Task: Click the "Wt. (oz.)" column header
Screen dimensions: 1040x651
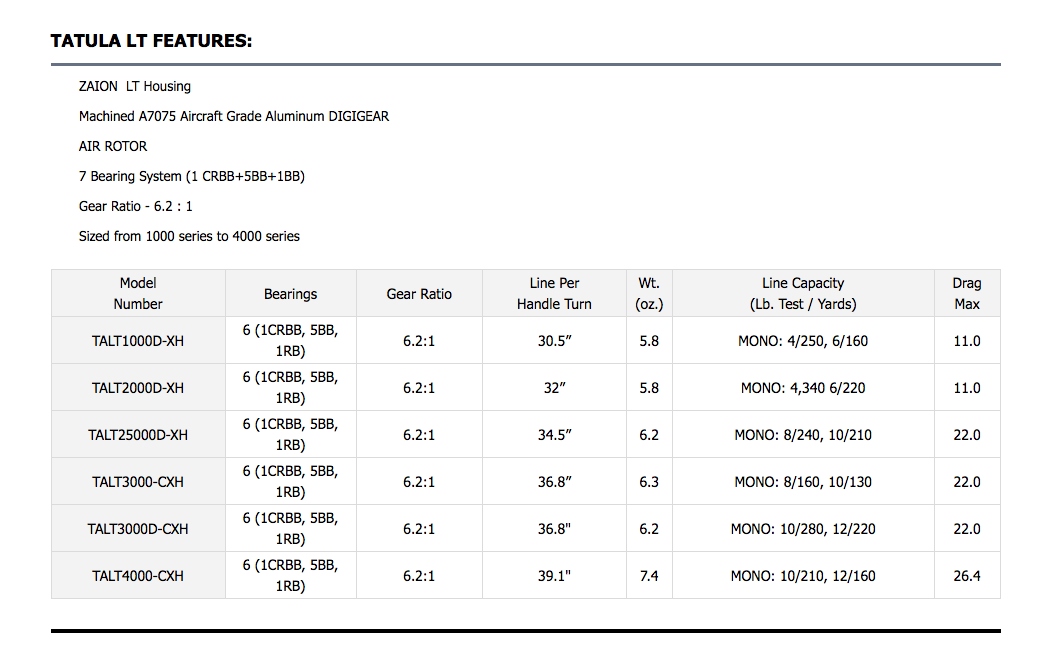Action: tap(649, 293)
